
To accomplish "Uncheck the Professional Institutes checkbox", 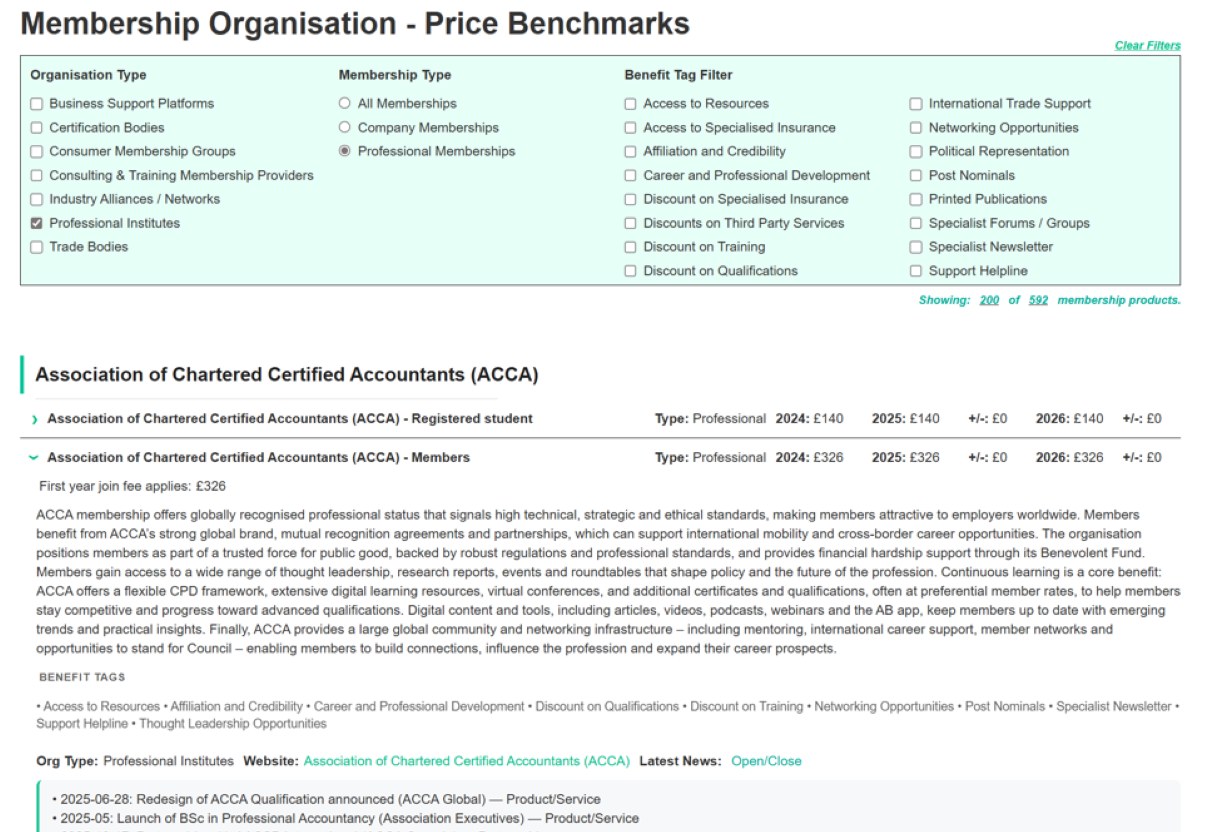I will 37,224.
